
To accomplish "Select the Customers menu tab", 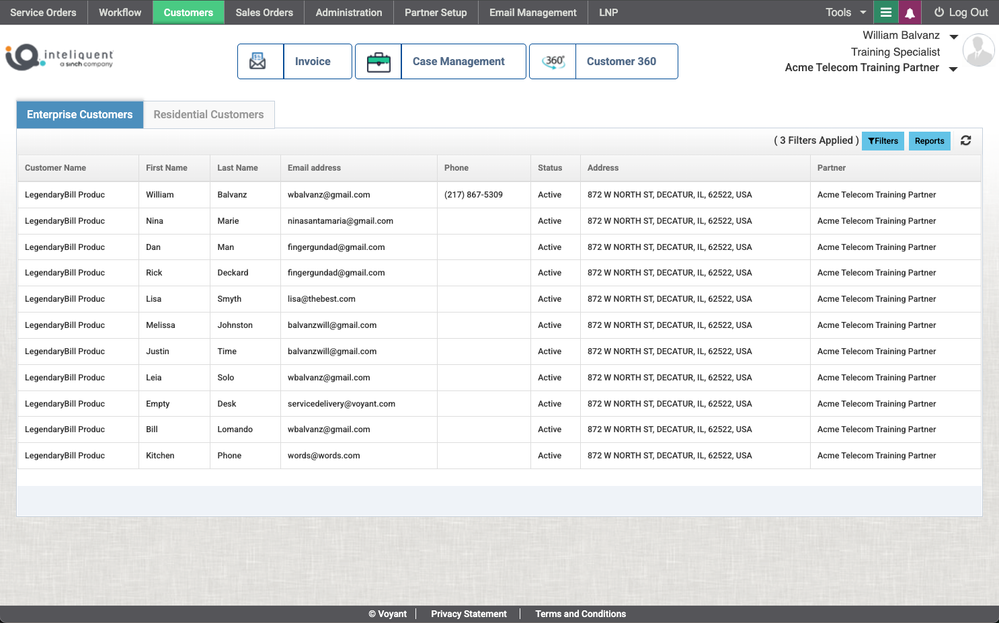I will point(188,12).
